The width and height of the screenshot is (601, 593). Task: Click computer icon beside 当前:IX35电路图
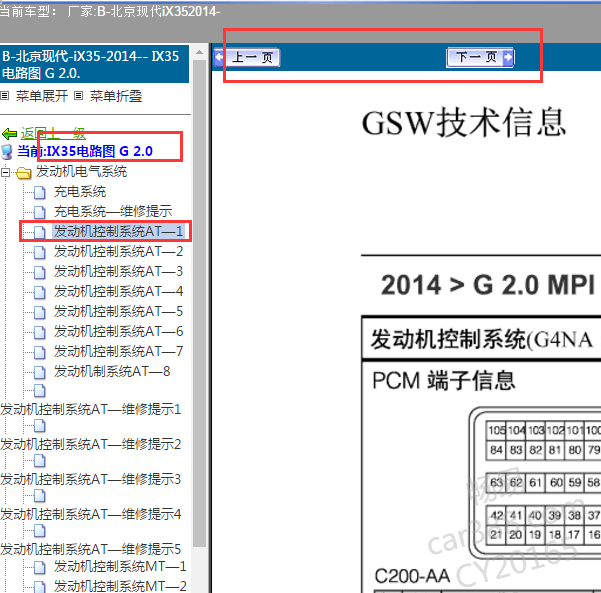(x=7, y=152)
